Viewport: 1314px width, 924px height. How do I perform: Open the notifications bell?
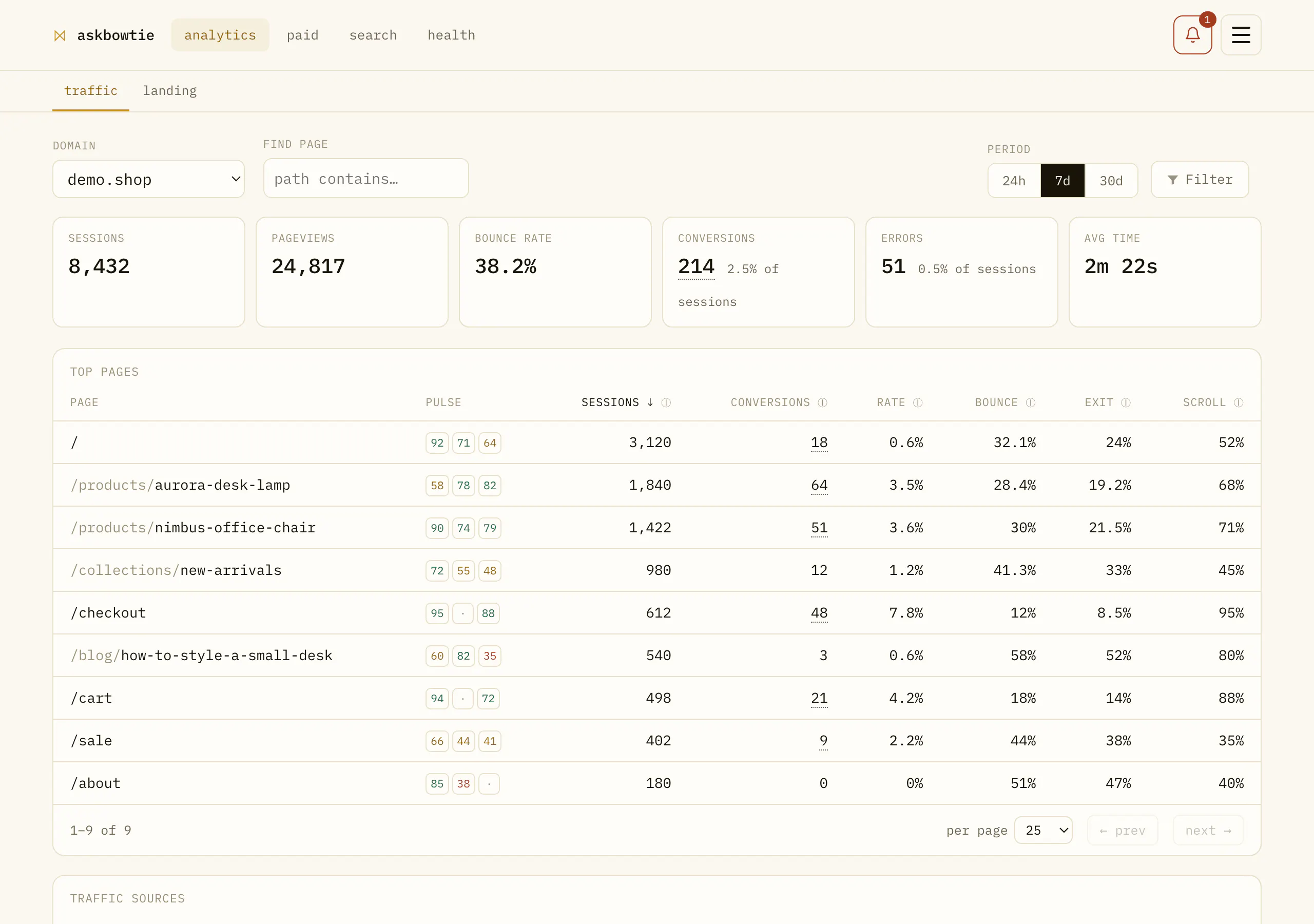click(x=1192, y=35)
